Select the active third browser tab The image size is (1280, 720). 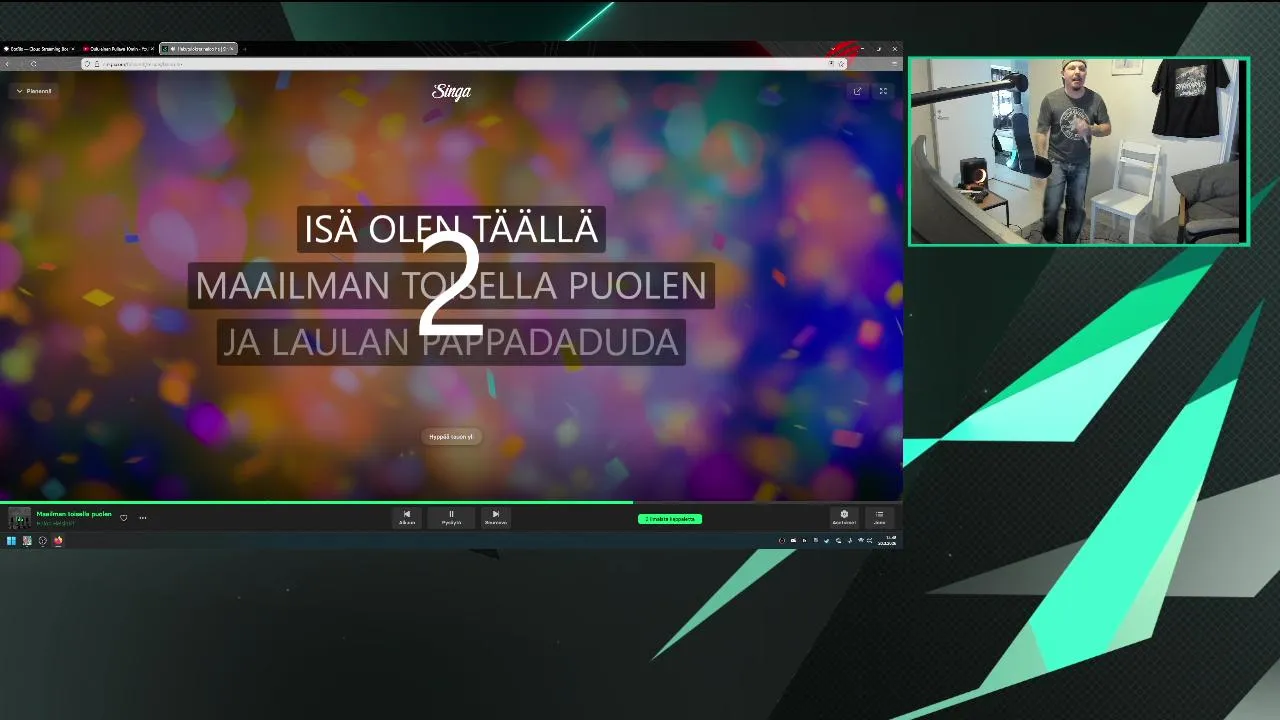(x=198, y=48)
